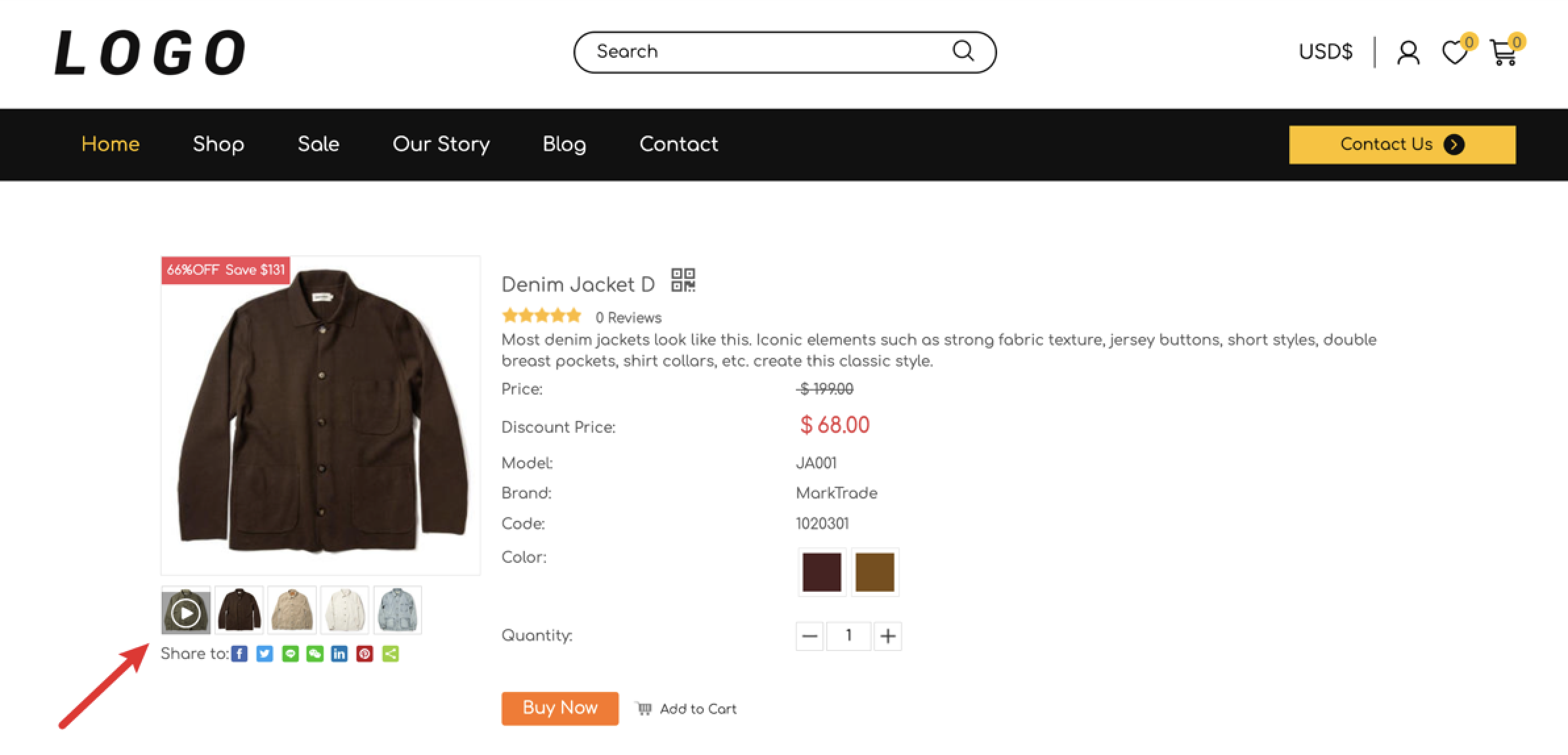Go to the Shop menu item
Screen dimensions: 1568x755
point(218,144)
